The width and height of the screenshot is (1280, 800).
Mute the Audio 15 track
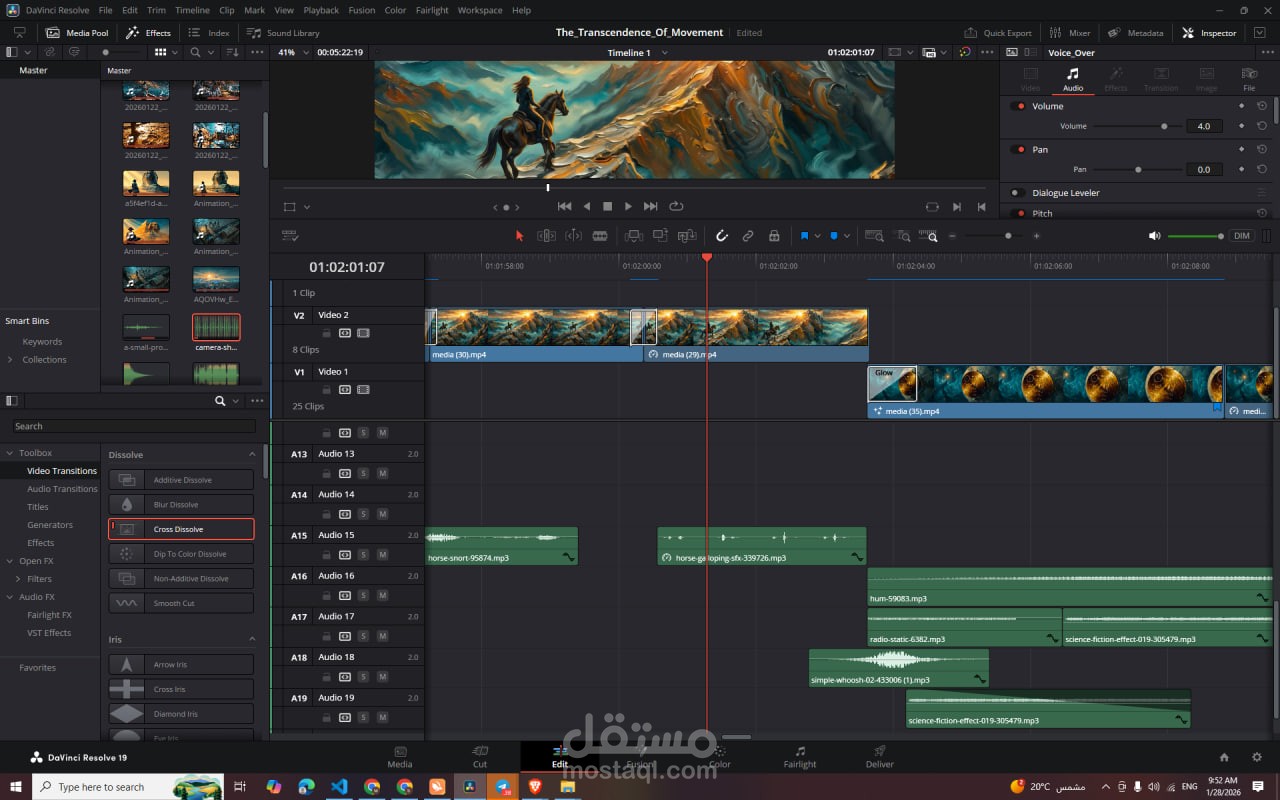pyautogui.click(x=382, y=555)
